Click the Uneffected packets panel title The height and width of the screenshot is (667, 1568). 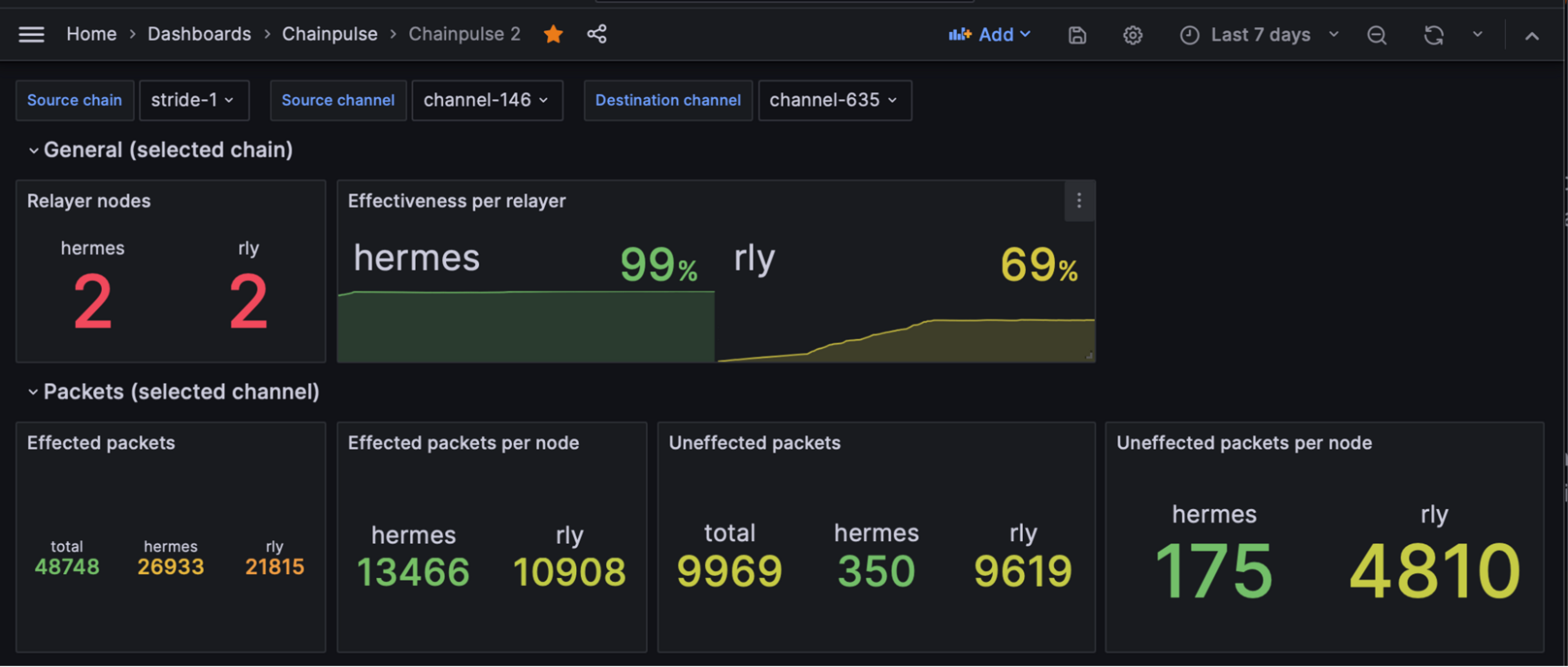tap(754, 443)
